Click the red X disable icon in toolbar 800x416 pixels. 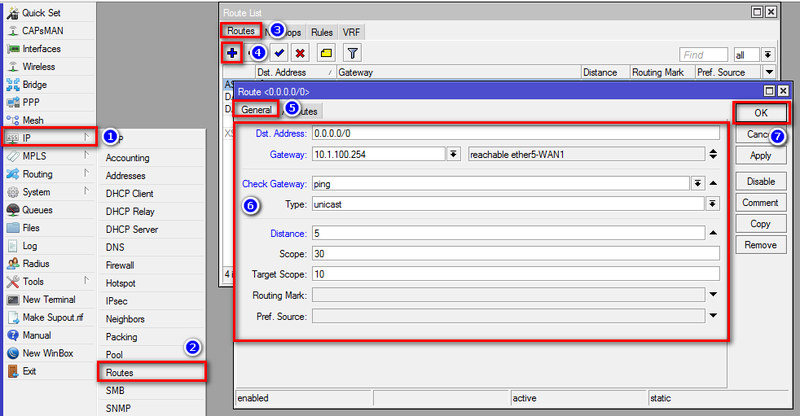[301, 53]
